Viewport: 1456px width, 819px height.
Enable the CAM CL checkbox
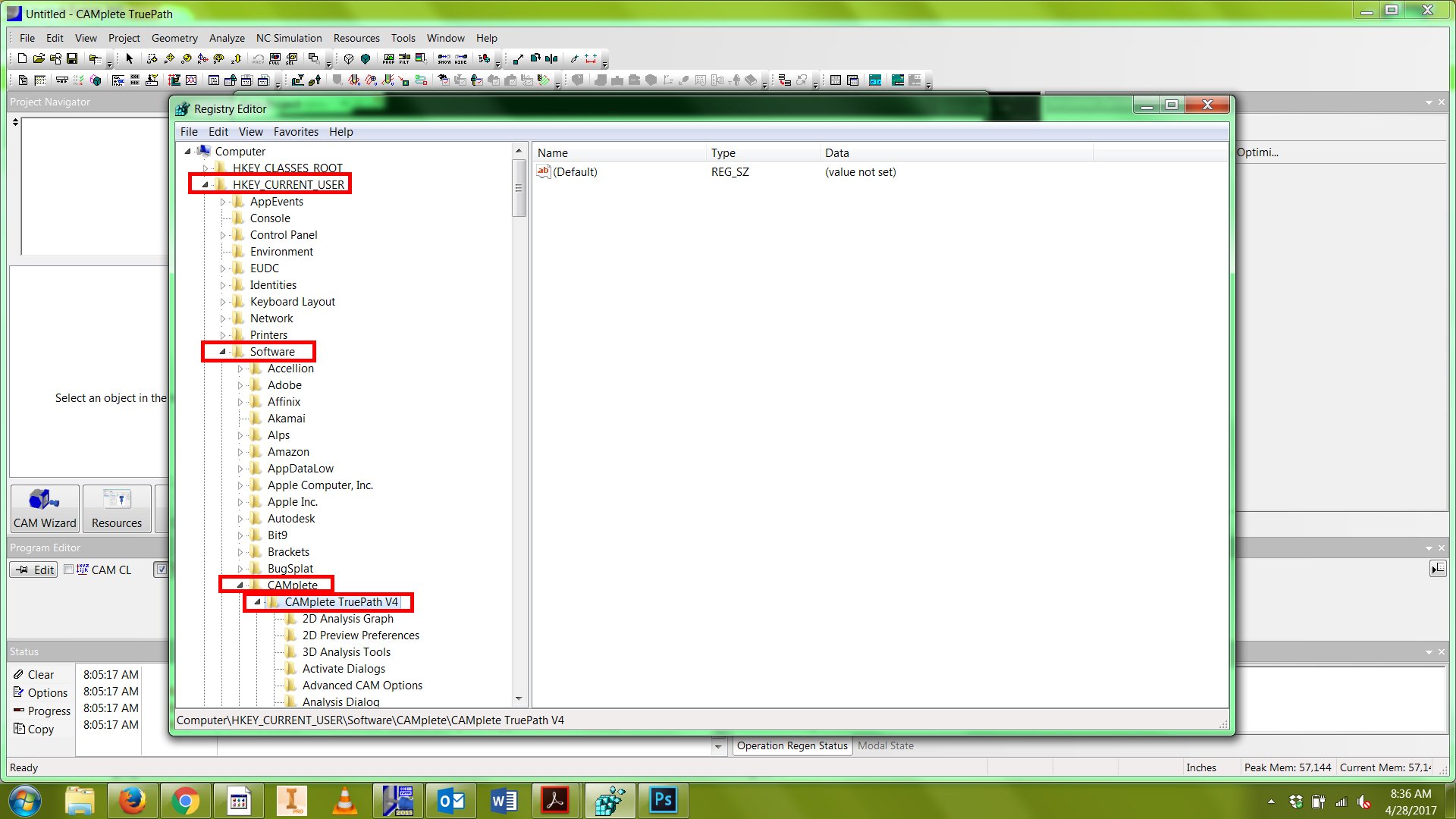point(69,570)
